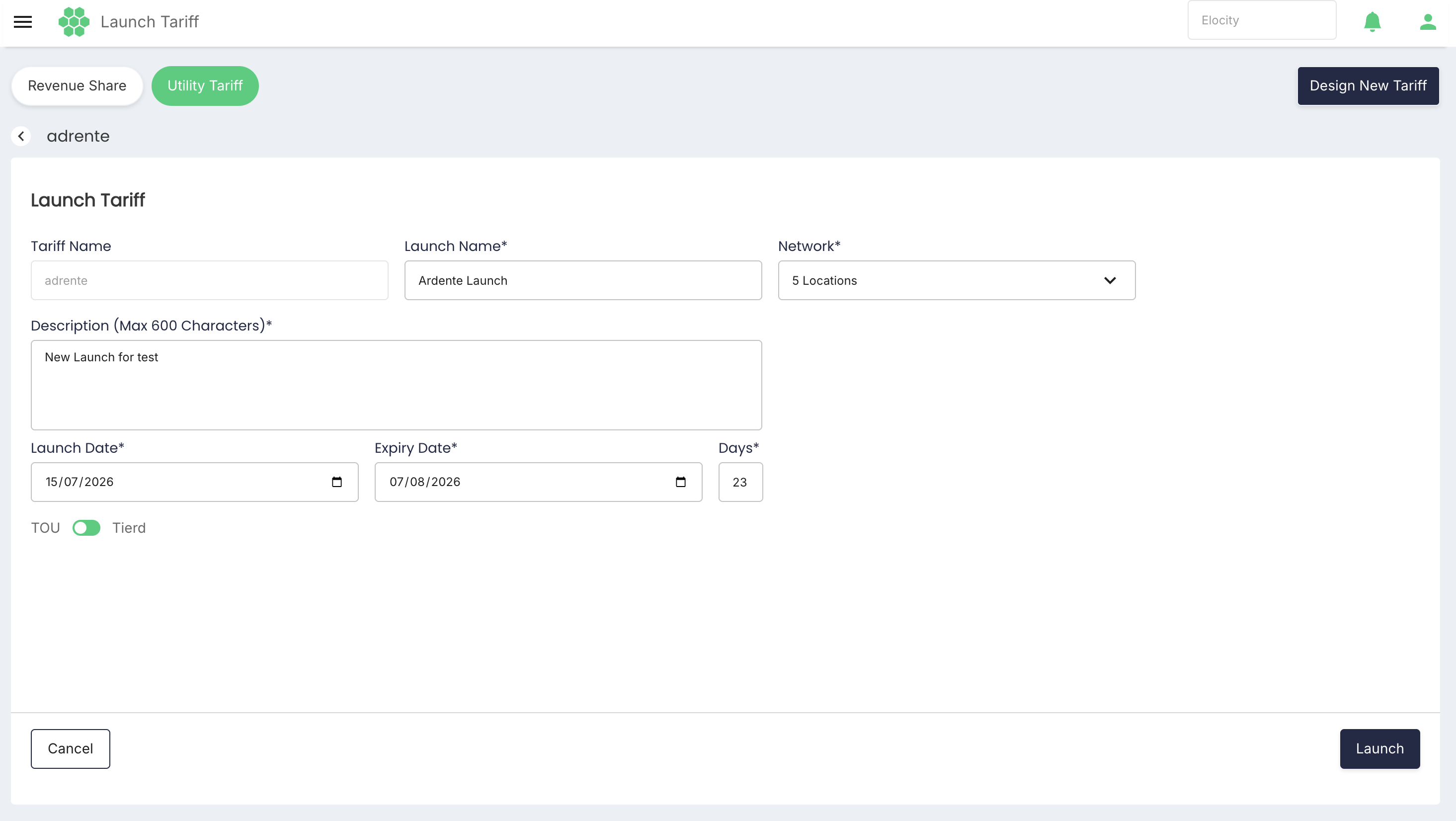Expand the Network 5 Locations dropdown
The width and height of the screenshot is (1456, 821).
tap(957, 280)
